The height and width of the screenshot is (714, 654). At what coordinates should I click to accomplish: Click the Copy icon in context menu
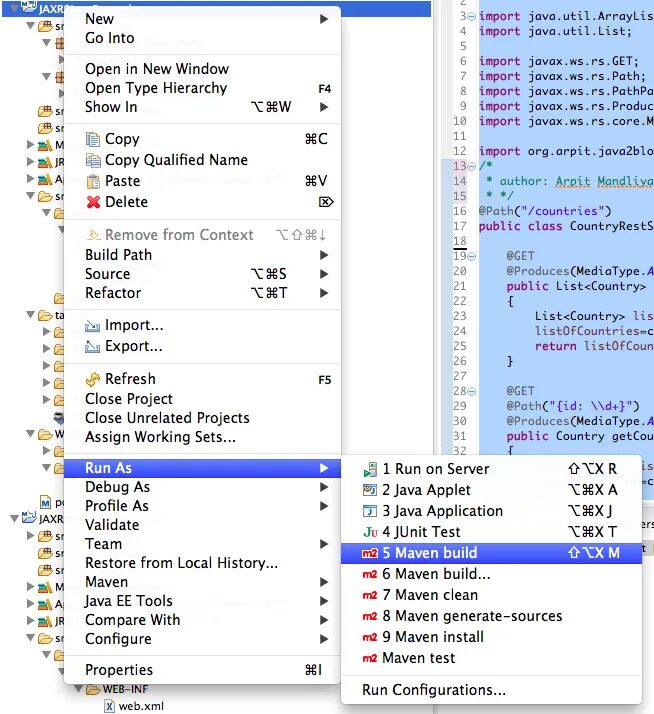[93, 139]
